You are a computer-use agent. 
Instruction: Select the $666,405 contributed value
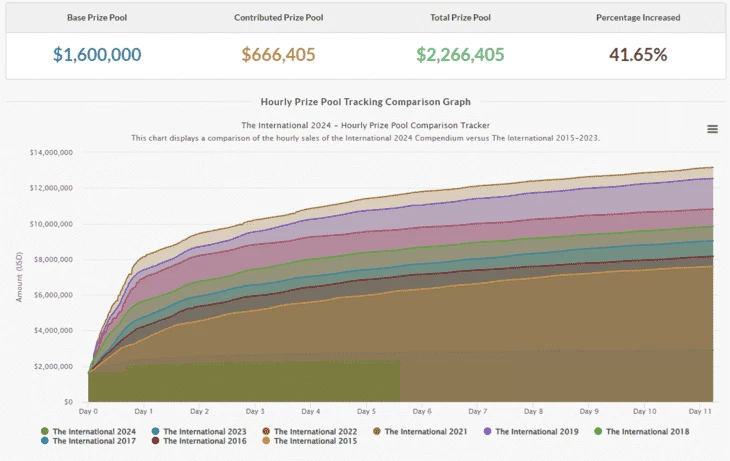(x=278, y=54)
